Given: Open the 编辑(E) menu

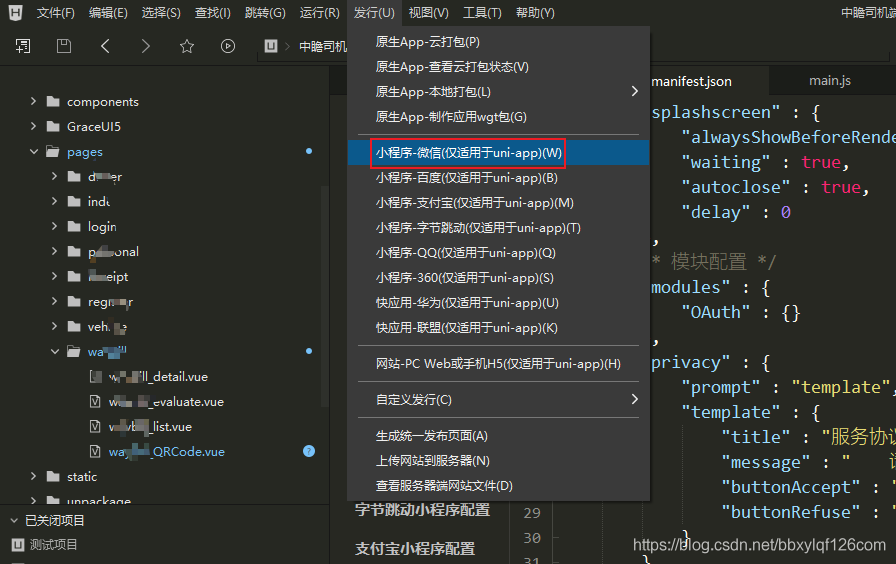Looking at the screenshot, I should click(x=108, y=13).
